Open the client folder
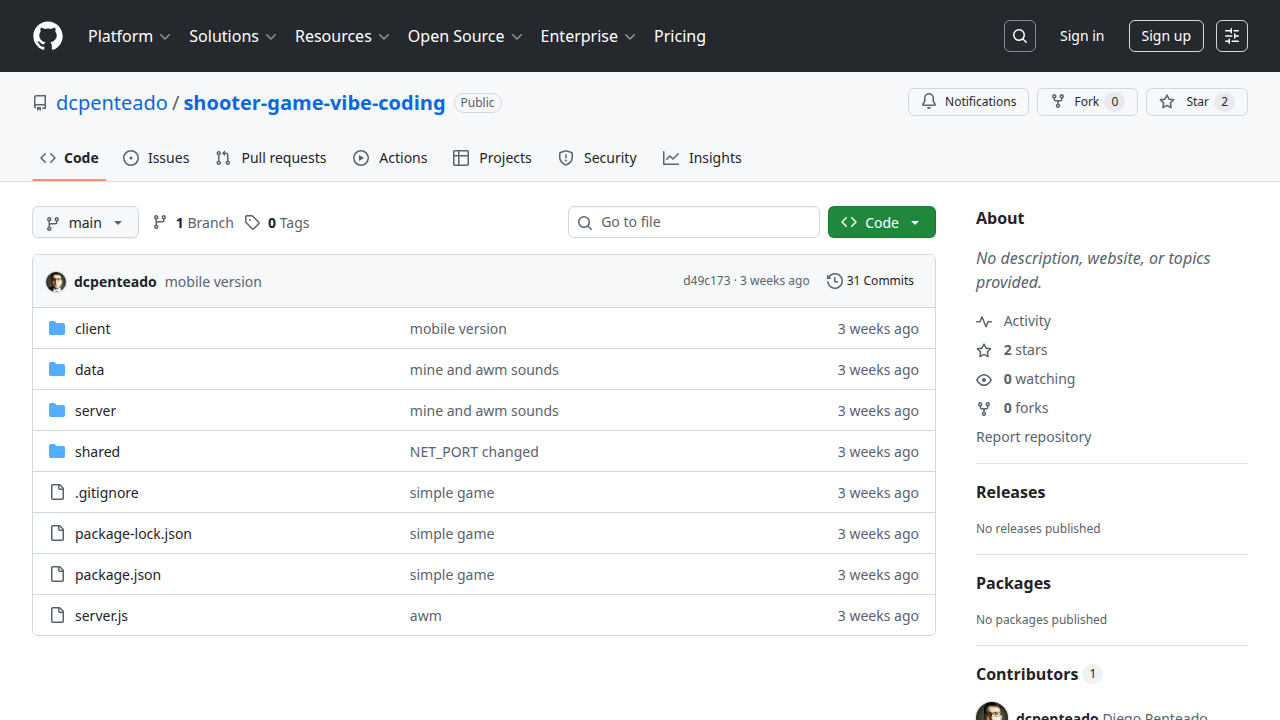 [93, 329]
